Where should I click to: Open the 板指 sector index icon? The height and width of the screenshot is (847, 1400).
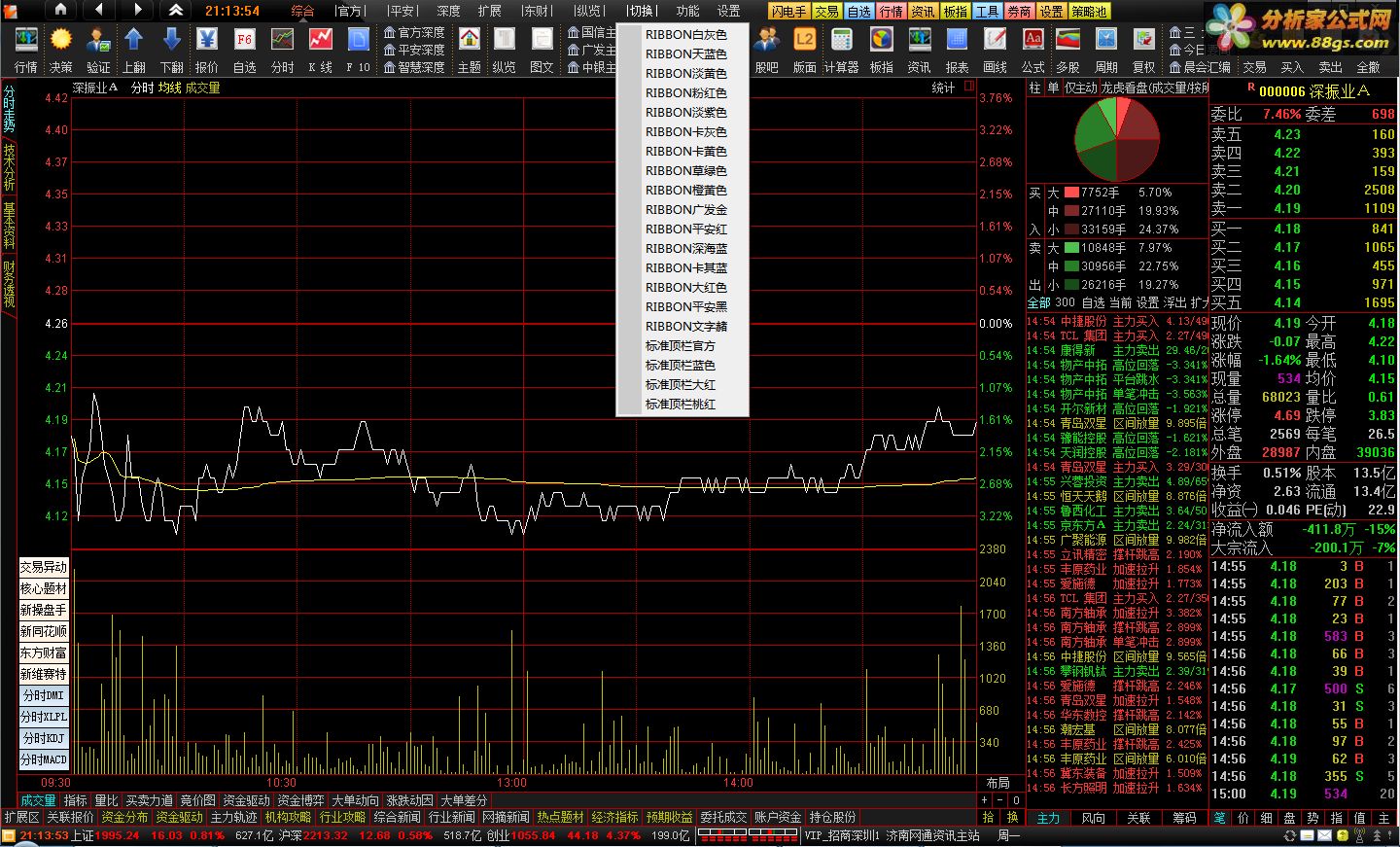(882, 51)
